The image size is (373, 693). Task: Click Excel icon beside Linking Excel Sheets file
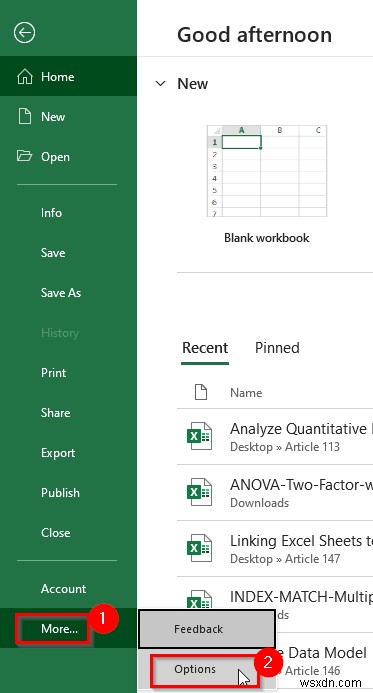pos(199,548)
